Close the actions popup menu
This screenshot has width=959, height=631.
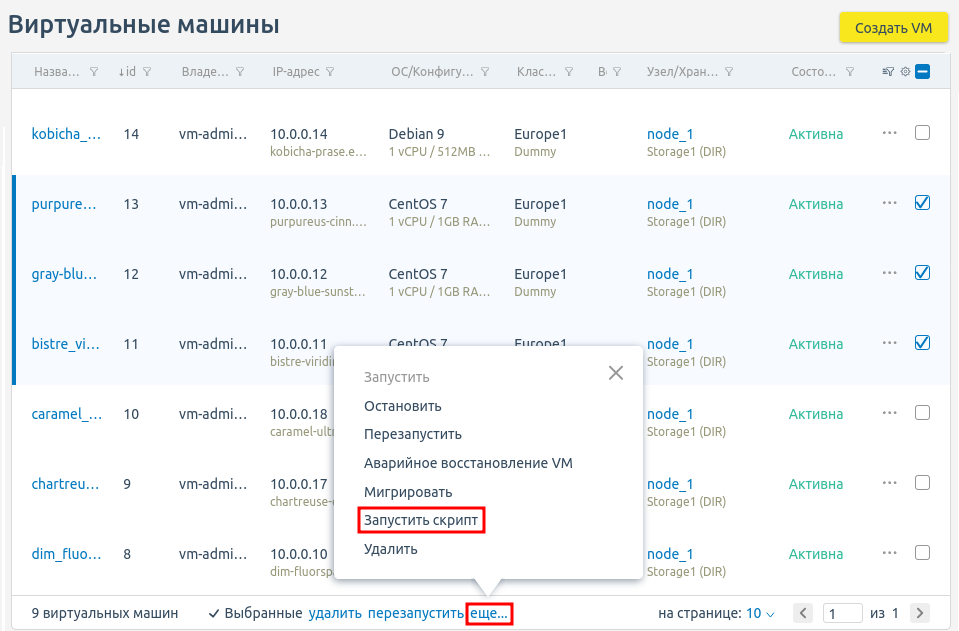pyautogui.click(x=616, y=373)
